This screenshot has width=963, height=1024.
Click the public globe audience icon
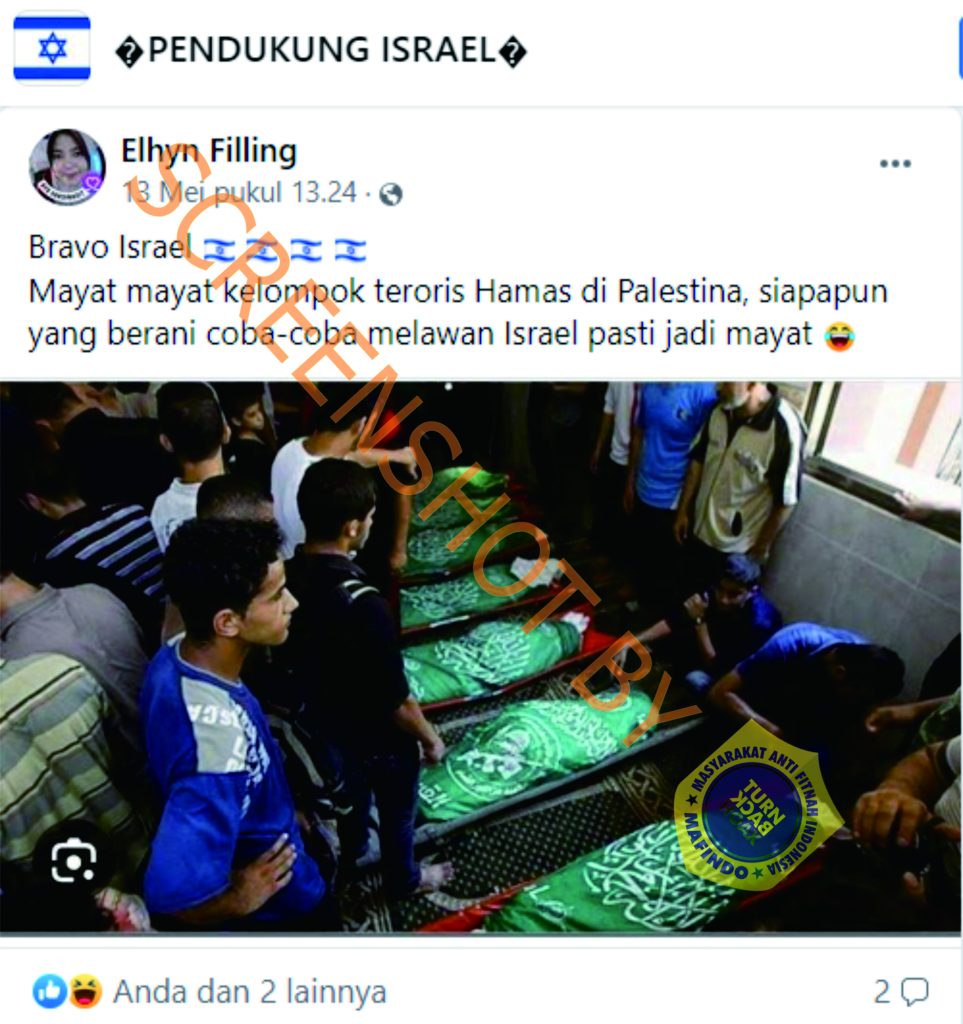click(390, 194)
